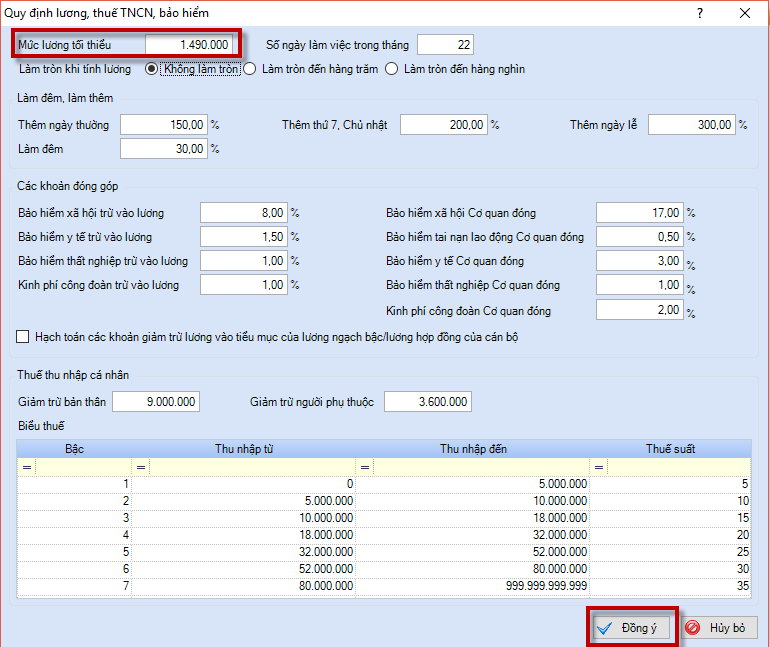Select the 5.000.000 upper limit in row 1
Image resolution: width=770 pixels, height=647 pixels.
pos(472,484)
